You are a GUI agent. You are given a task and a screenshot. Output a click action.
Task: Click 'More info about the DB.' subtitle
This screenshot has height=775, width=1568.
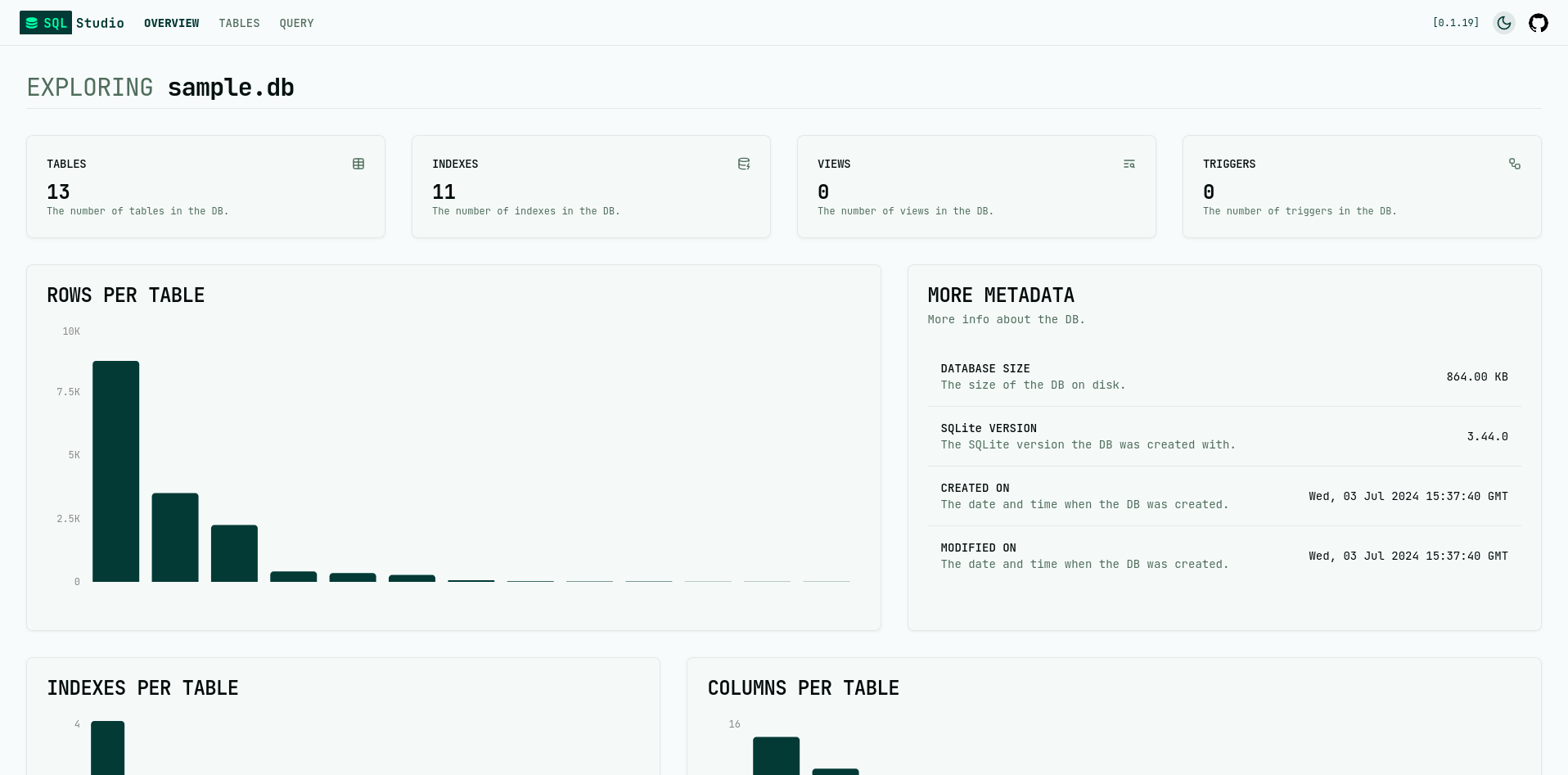coord(1007,319)
